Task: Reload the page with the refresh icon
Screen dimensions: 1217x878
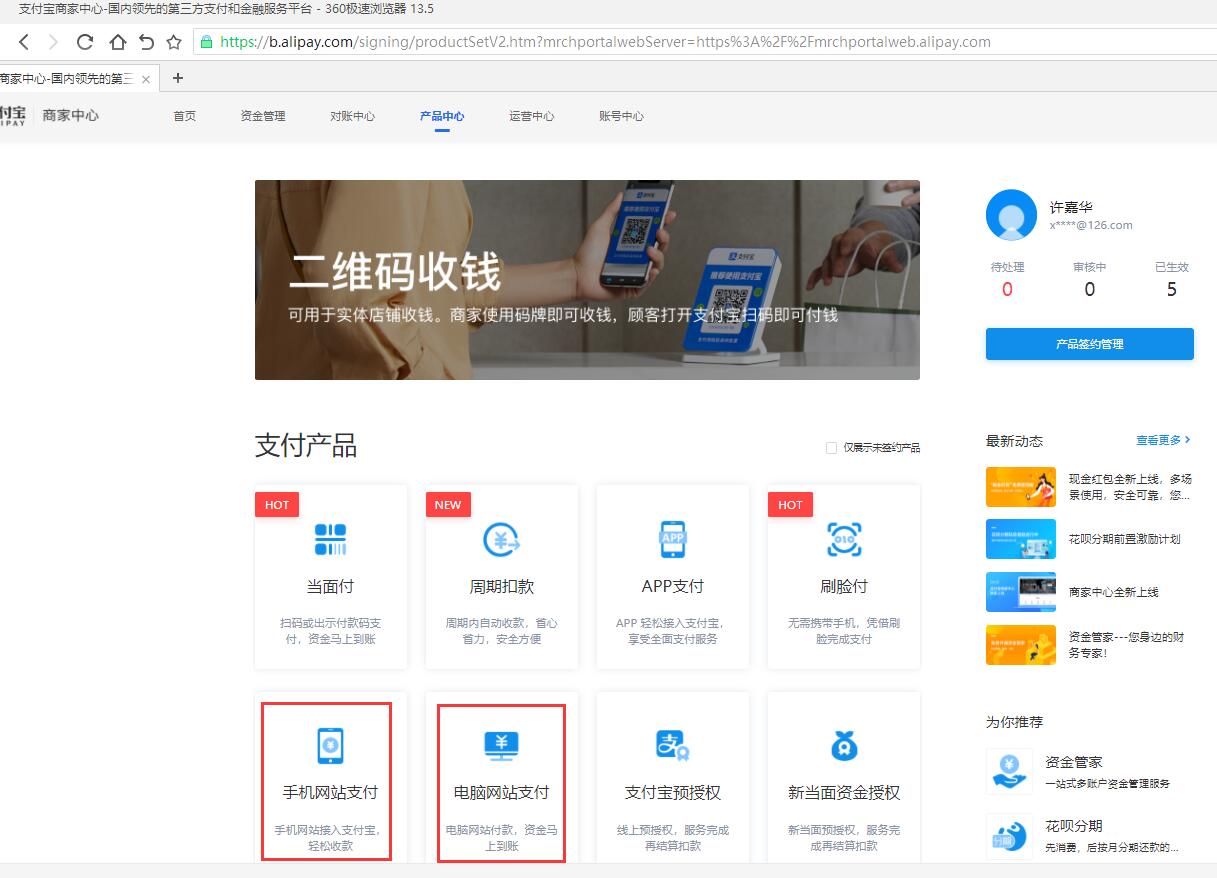Action: point(85,42)
